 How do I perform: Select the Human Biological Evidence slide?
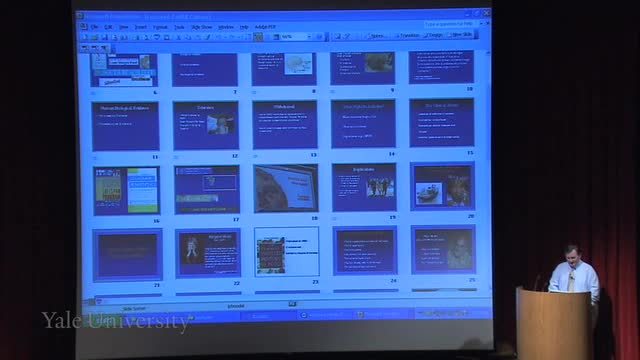pos(126,127)
